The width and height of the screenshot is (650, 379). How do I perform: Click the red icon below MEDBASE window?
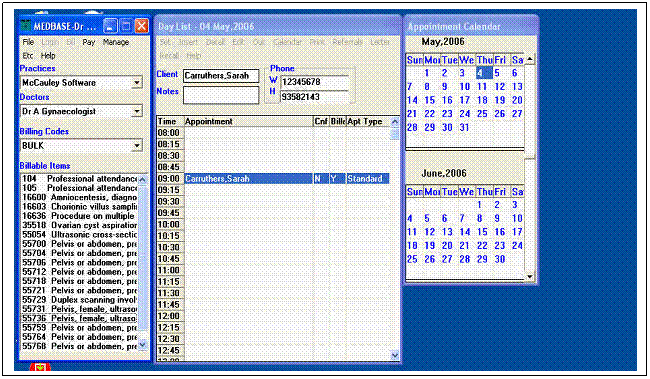point(40,367)
